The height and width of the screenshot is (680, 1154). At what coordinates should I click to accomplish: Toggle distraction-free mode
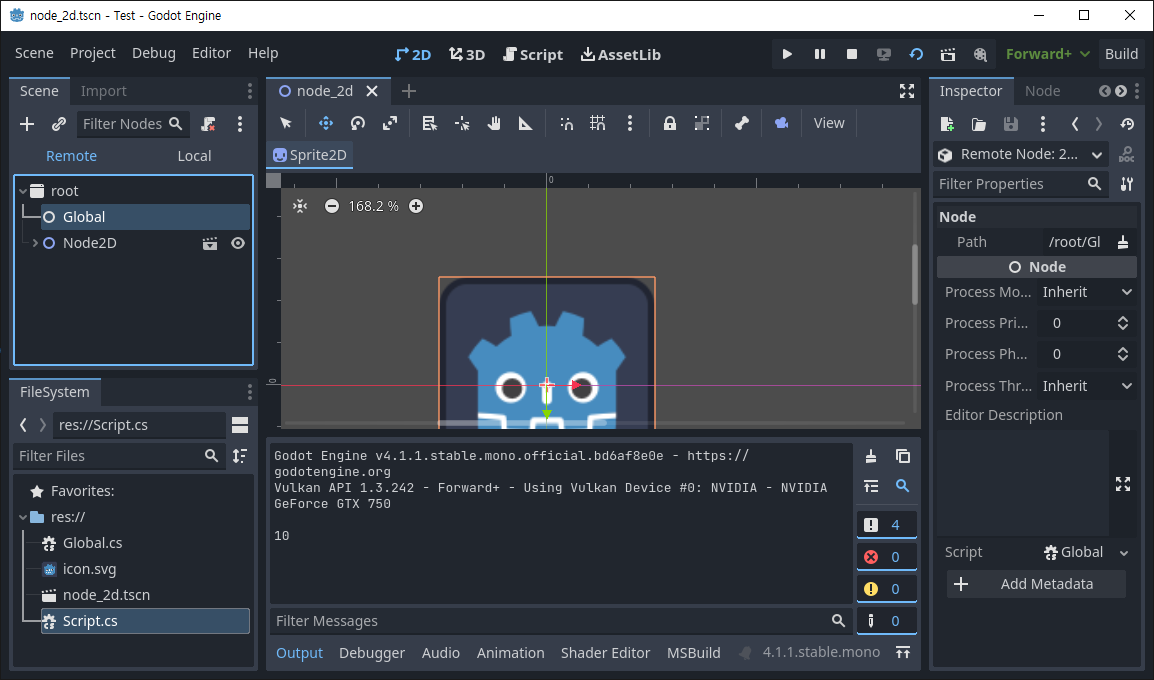[907, 91]
